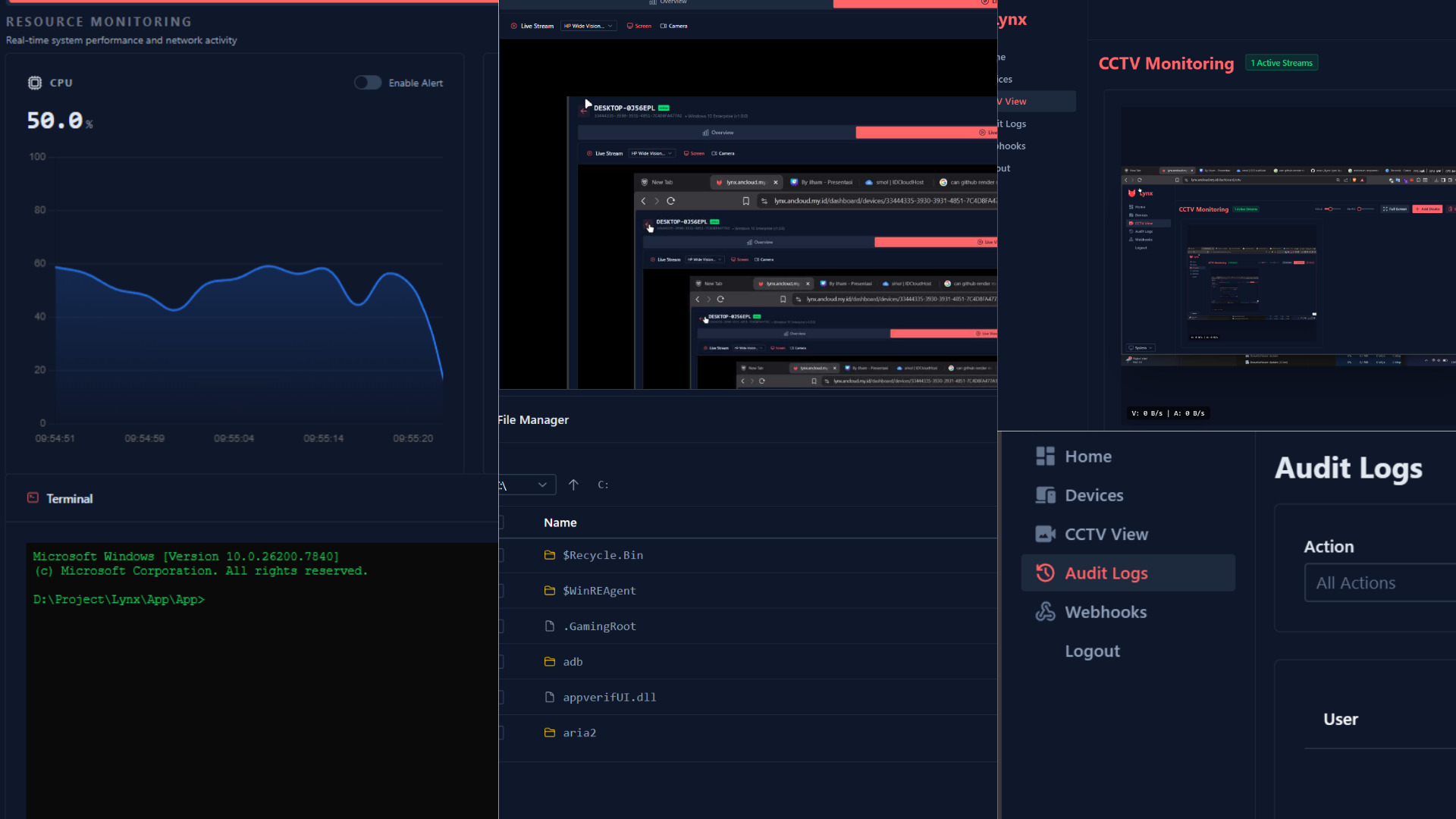Click the CPU chip icon in Resource Monitoring

35,83
